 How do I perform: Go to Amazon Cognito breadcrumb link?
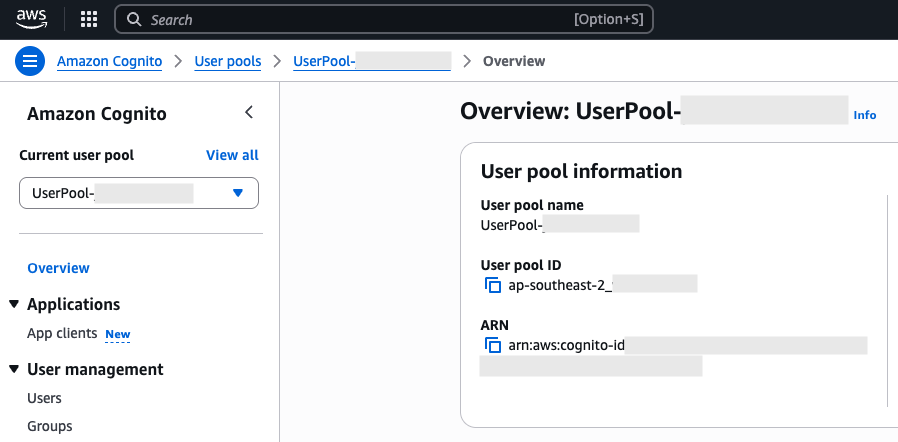click(109, 61)
